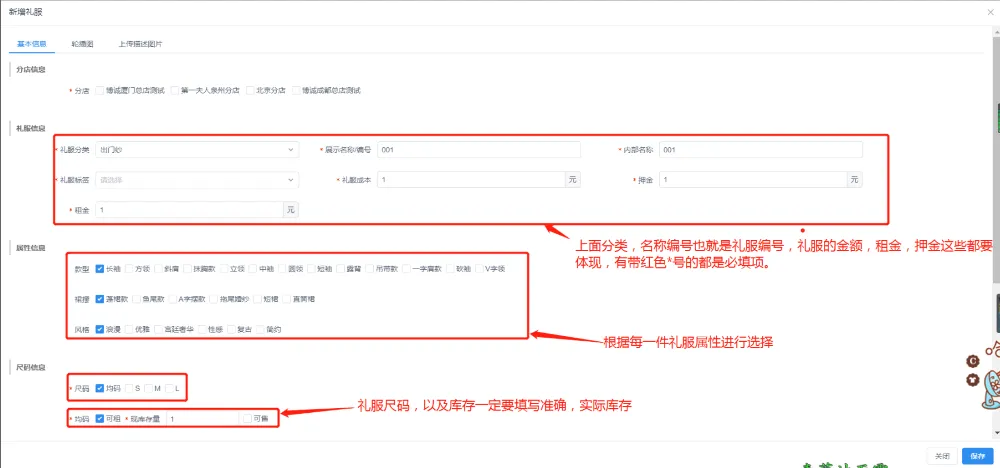Enable the 可售 checkbox
The height and width of the screenshot is (468, 1000).
246,418
